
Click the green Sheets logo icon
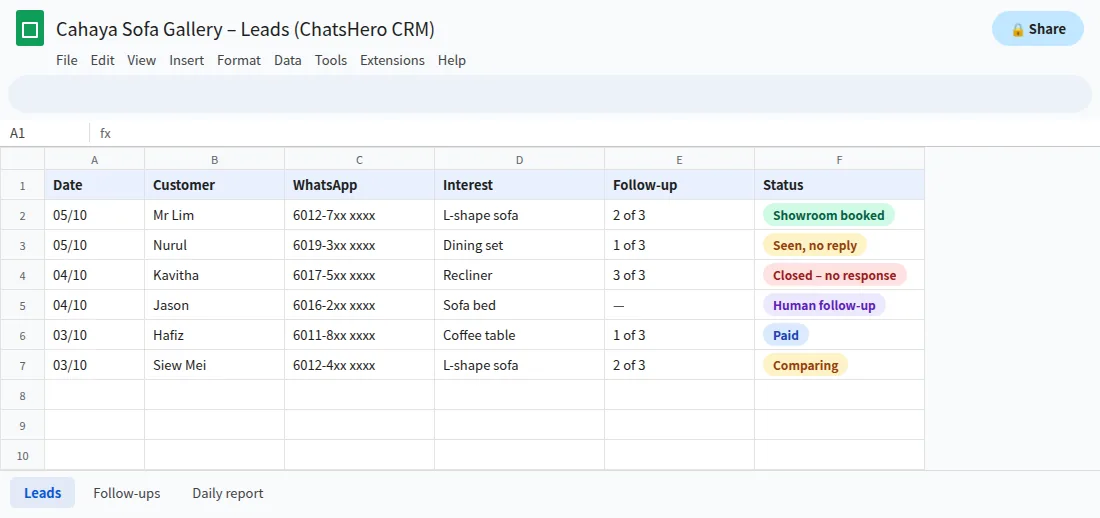coord(30,29)
